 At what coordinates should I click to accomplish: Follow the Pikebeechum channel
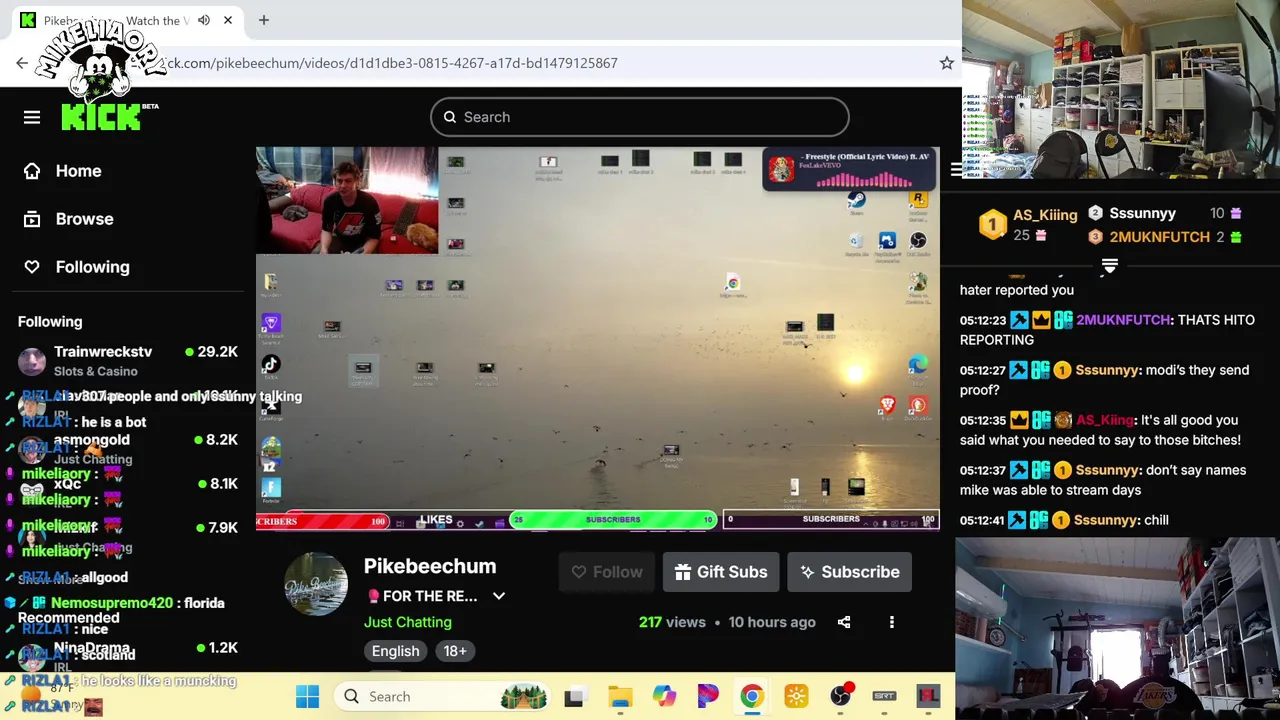[607, 572]
